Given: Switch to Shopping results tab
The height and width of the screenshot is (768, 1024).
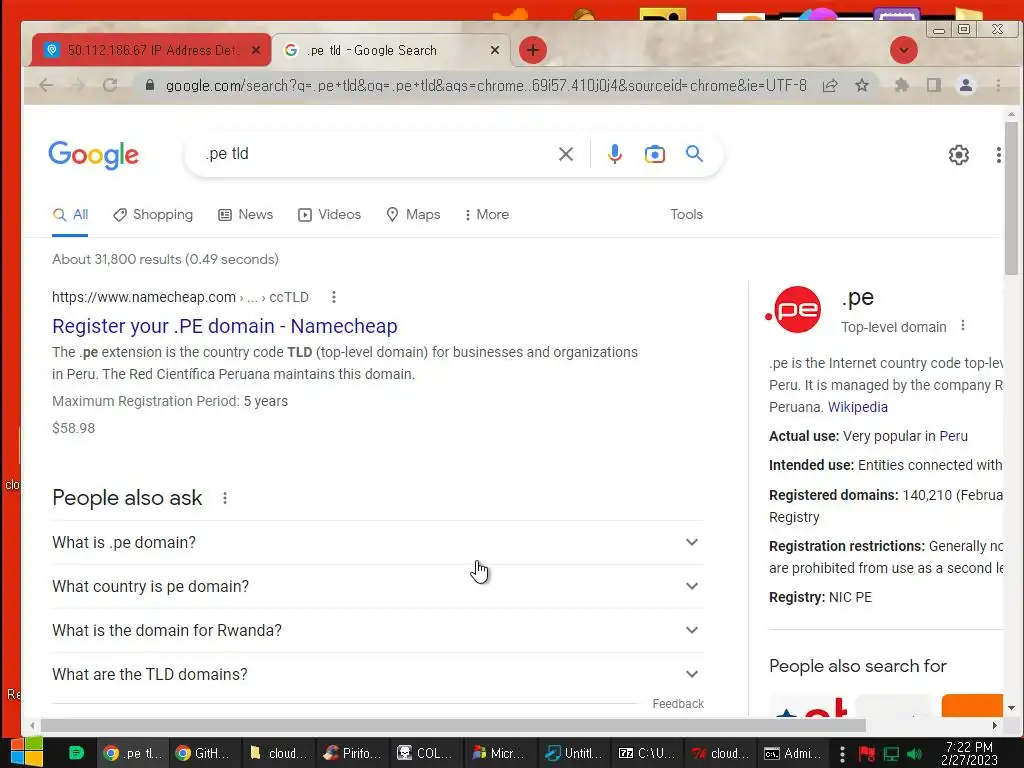Looking at the screenshot, I should (153, 215).
